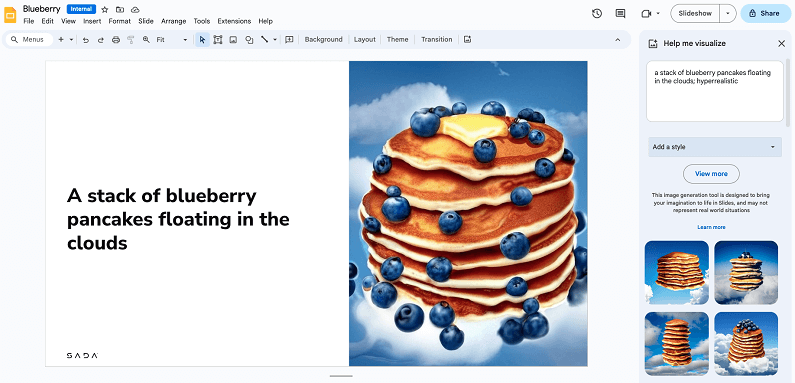Click the View more button
The width and height of the screenshot is (795, 383).
[x=711, y=173]
